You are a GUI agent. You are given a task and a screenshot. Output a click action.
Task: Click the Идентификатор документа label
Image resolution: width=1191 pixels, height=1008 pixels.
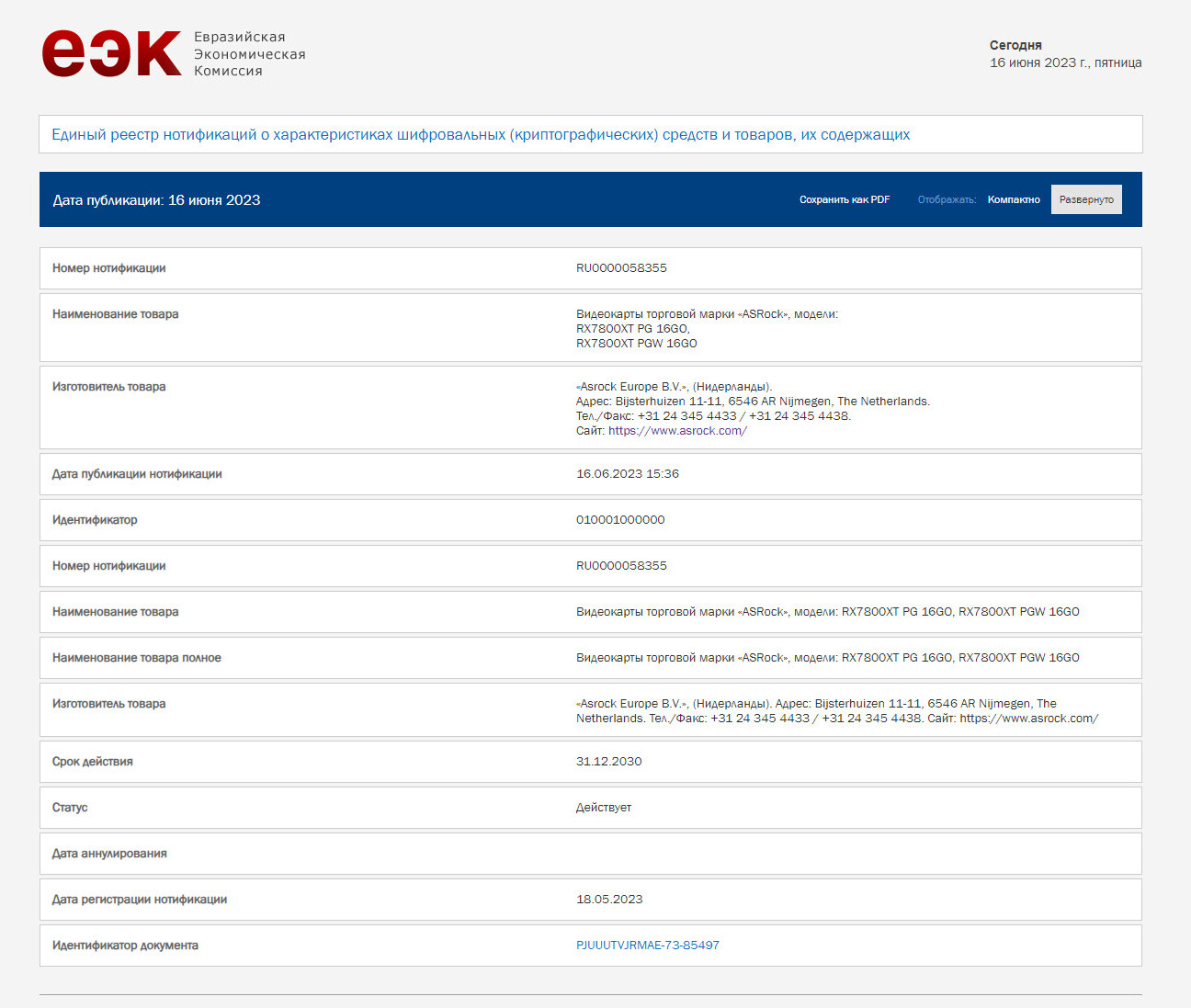[125, 946]
